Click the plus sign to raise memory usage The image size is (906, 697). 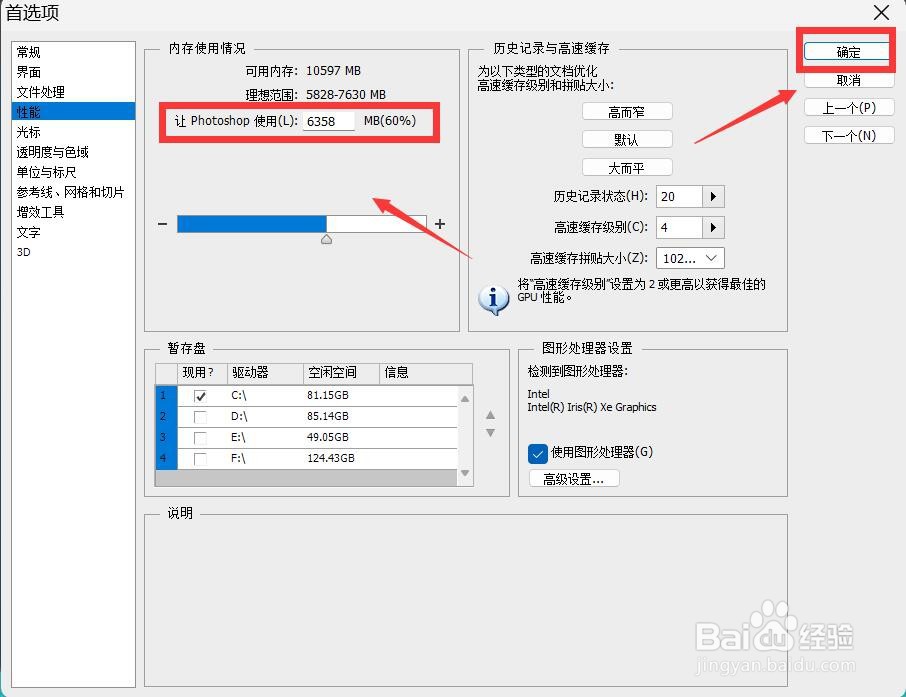pyautogui.click(x=442, y=223)
